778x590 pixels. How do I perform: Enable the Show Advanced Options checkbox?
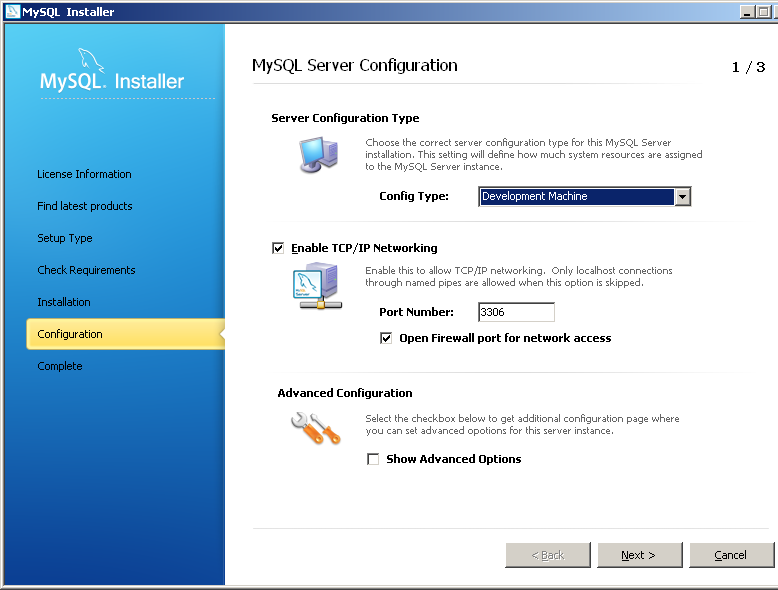[x=373, y=459]
